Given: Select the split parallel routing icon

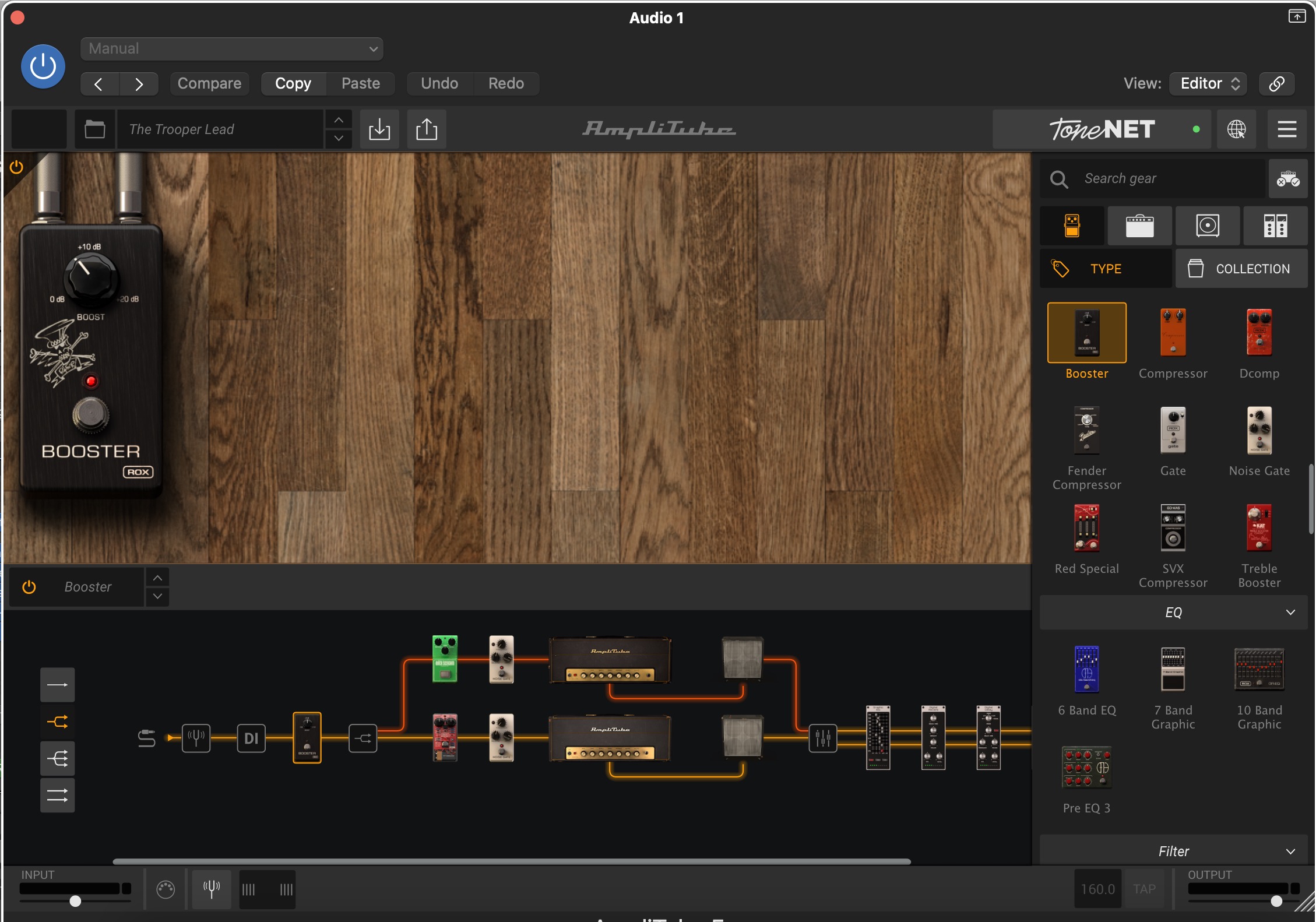Looking at the screenshot, I should 57,722.
